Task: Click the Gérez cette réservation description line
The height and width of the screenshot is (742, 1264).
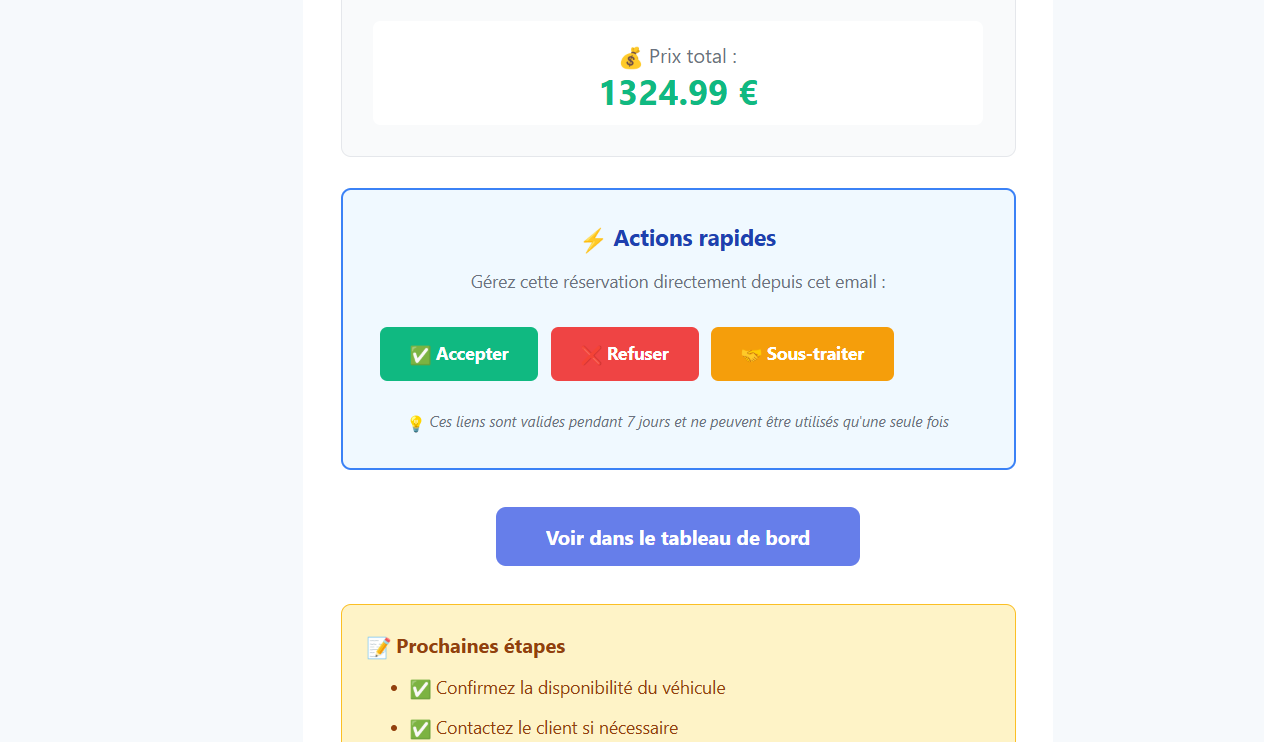Action: click(x=678, y=282)
